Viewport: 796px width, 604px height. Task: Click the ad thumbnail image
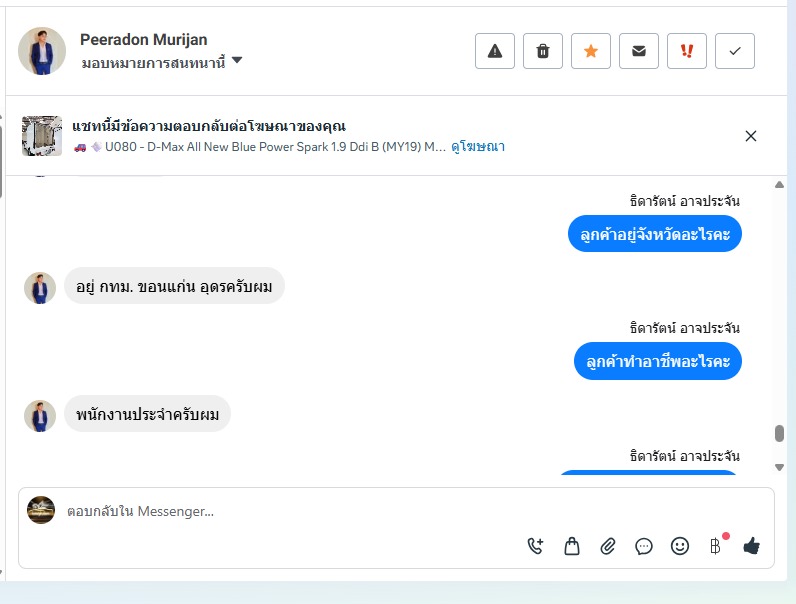(x=42, y=136)
